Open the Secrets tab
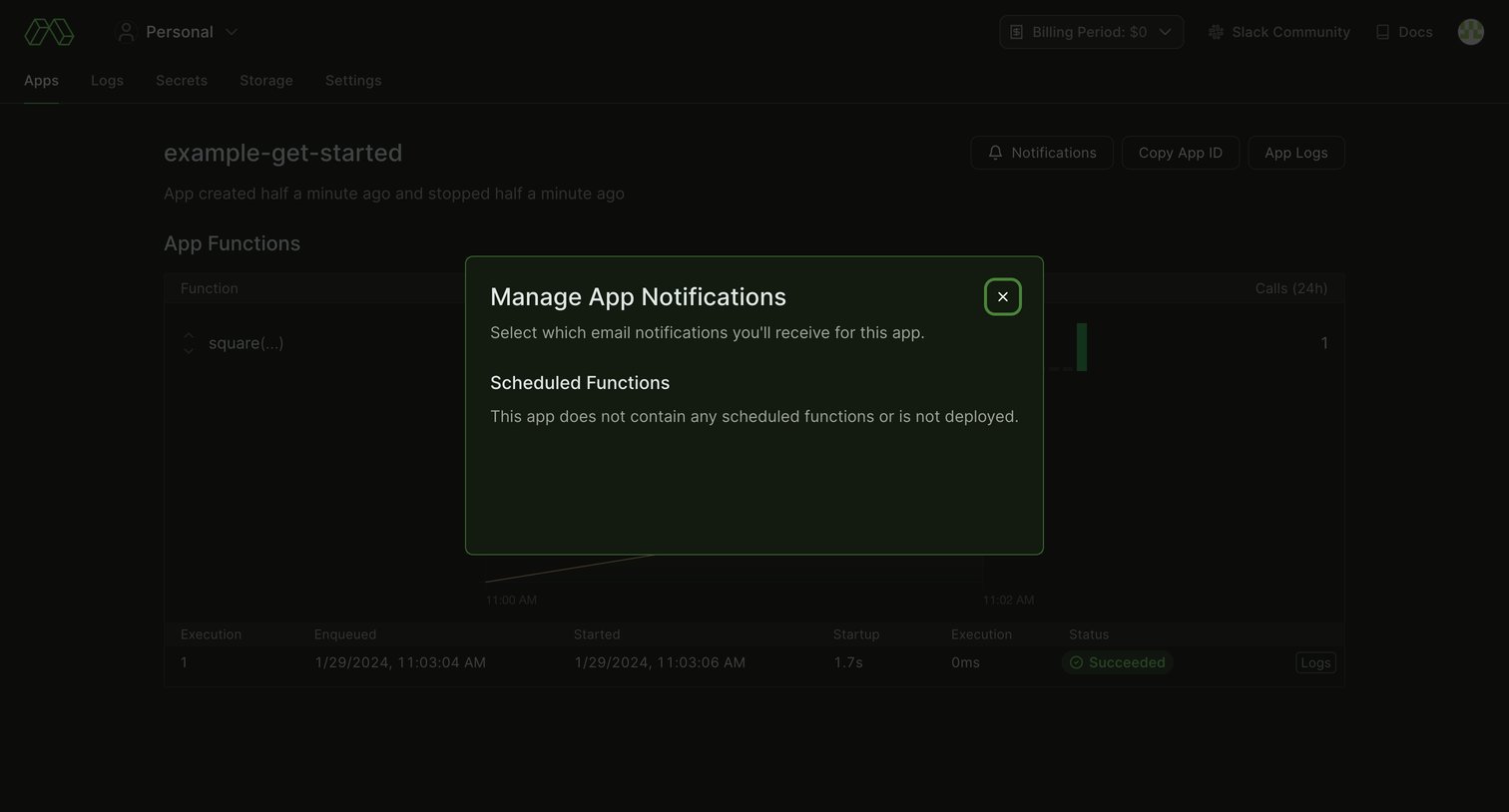Viewport: 1509px width, 812px height. pos(182,81)
